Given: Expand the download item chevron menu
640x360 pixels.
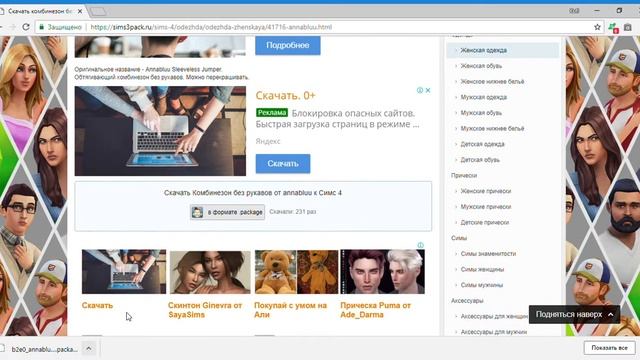Looking at the screenshot, I should (89, 349).
